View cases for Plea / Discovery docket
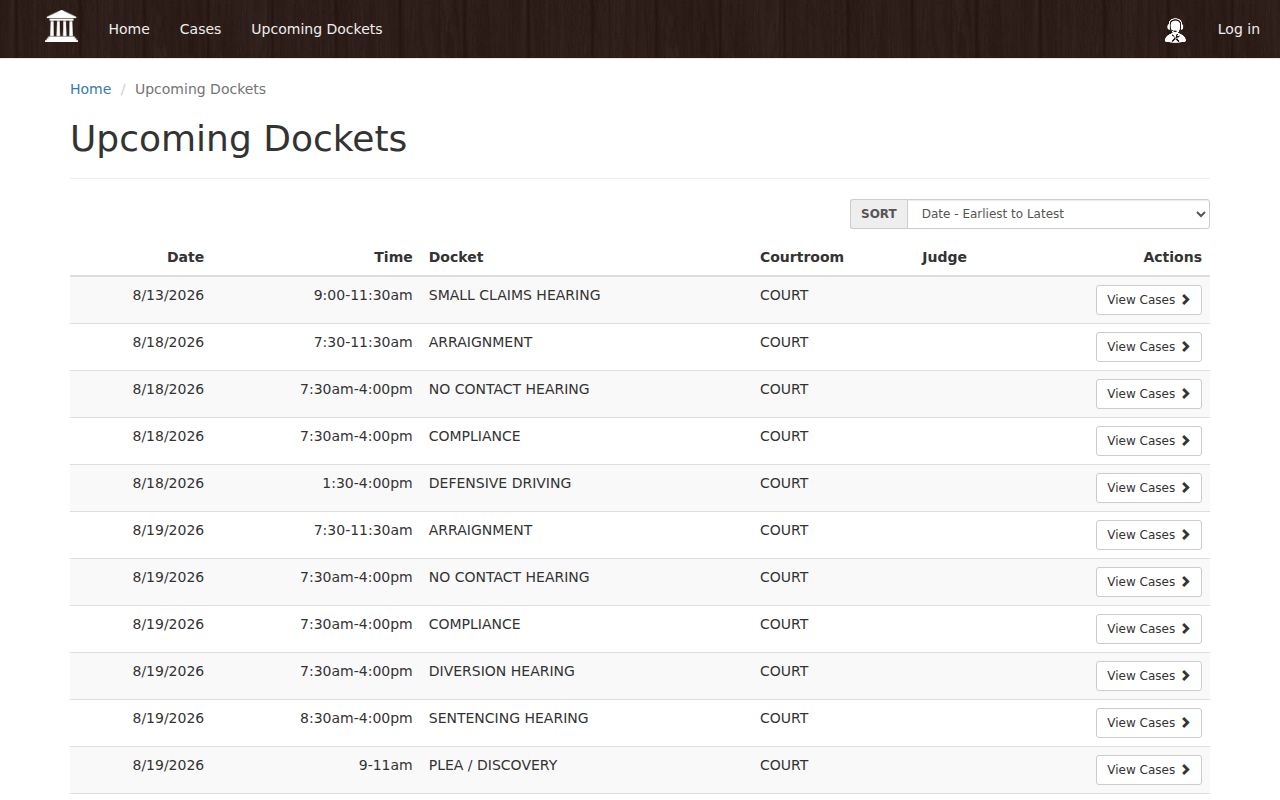This screenshot has width=1280, height=800. point(1148,770)
